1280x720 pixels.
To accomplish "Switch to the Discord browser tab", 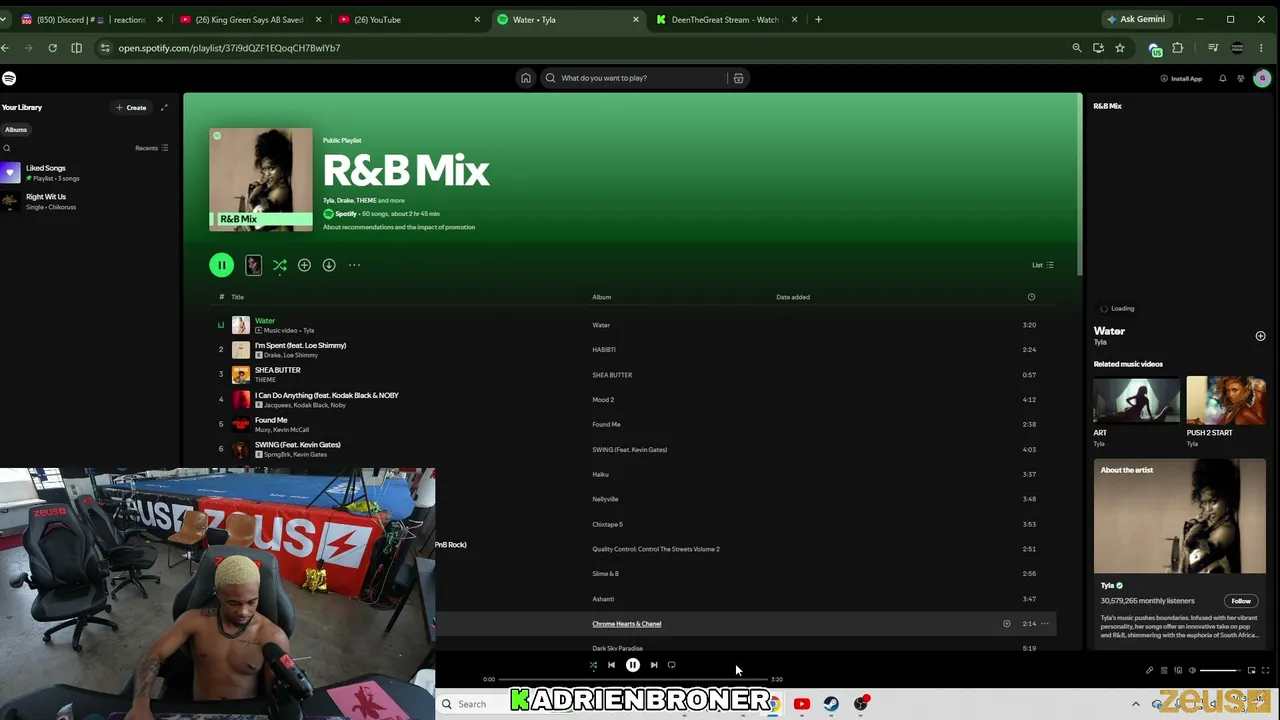I will (90, 19).
